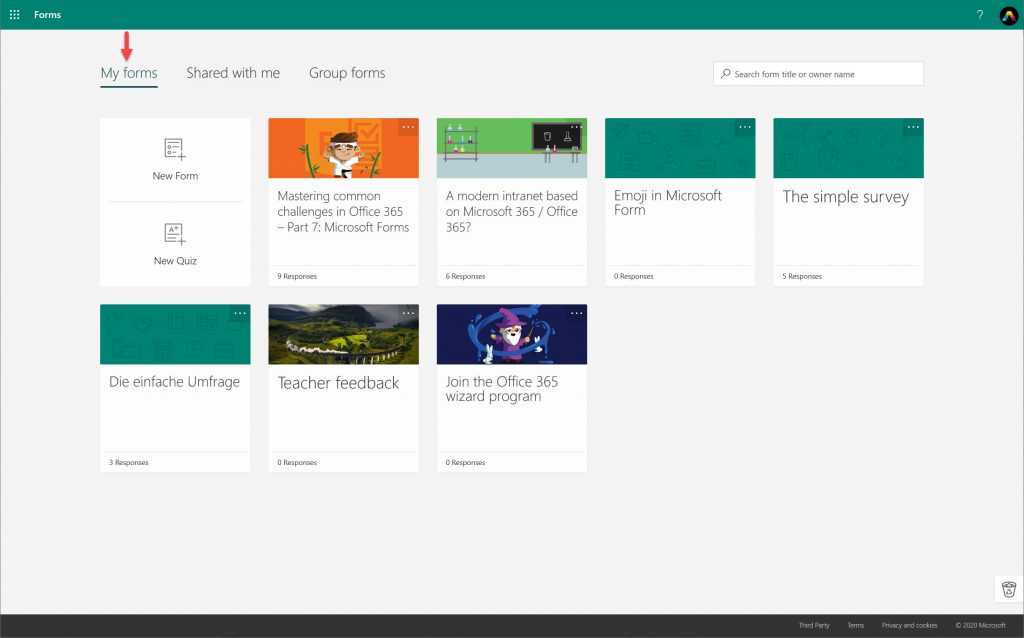Switch to the Group forms tab

point(347,73)
